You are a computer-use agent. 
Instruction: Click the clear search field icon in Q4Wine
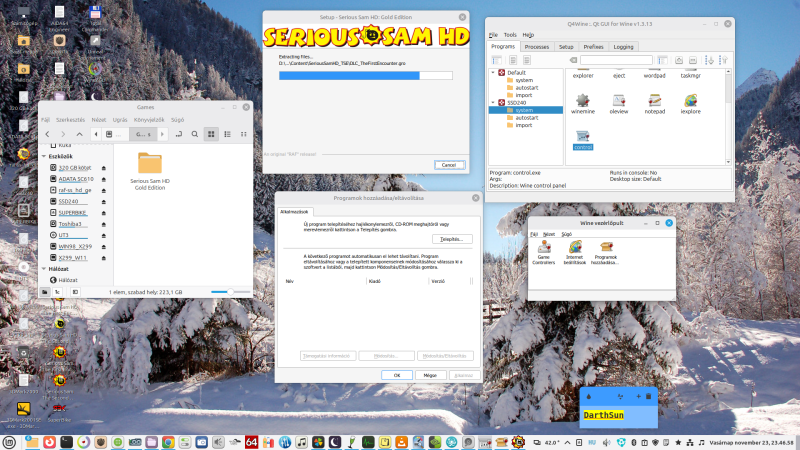573,60
